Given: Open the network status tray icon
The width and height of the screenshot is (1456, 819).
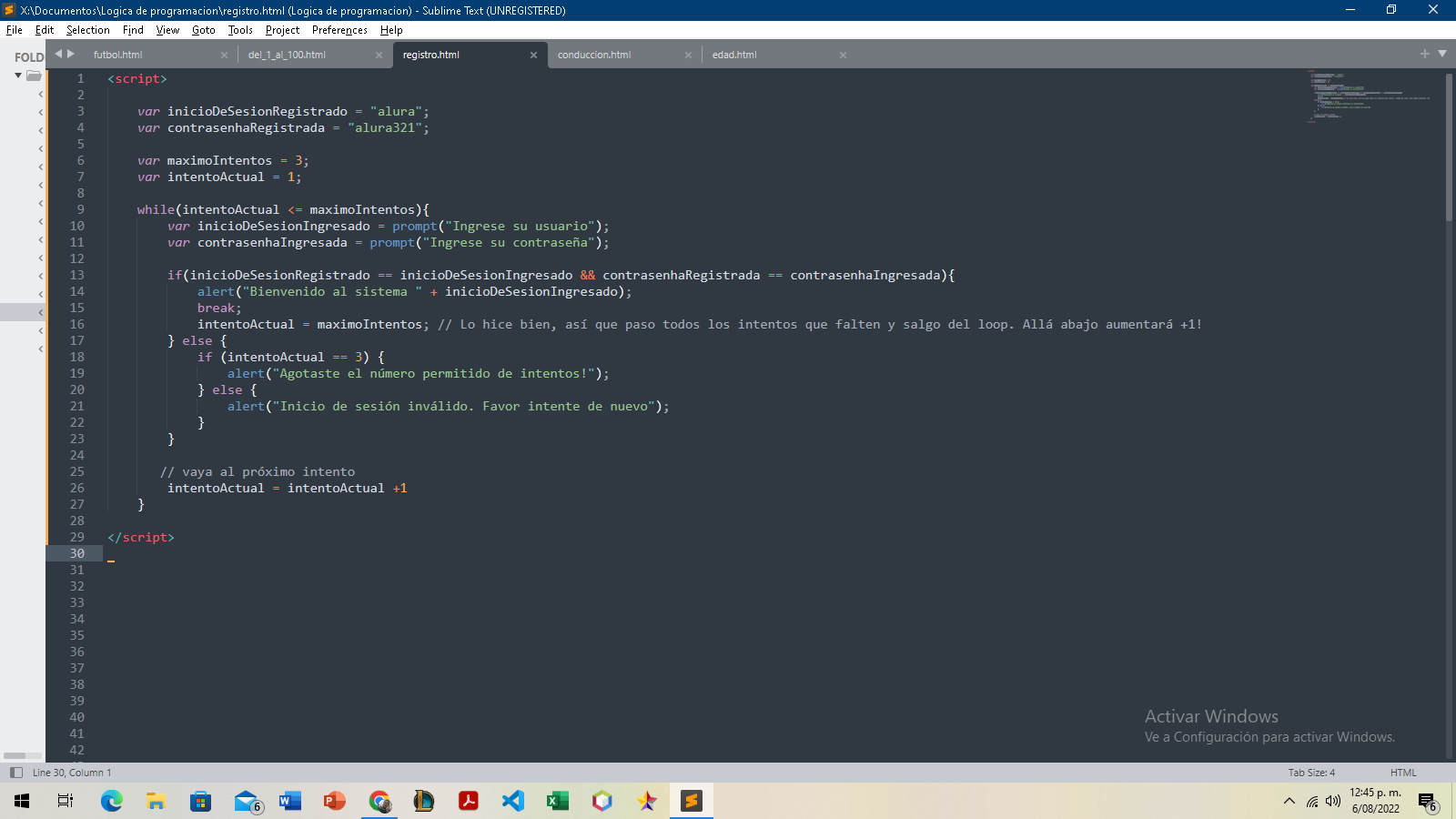Looking at the screenshot, I should 1312,801.
